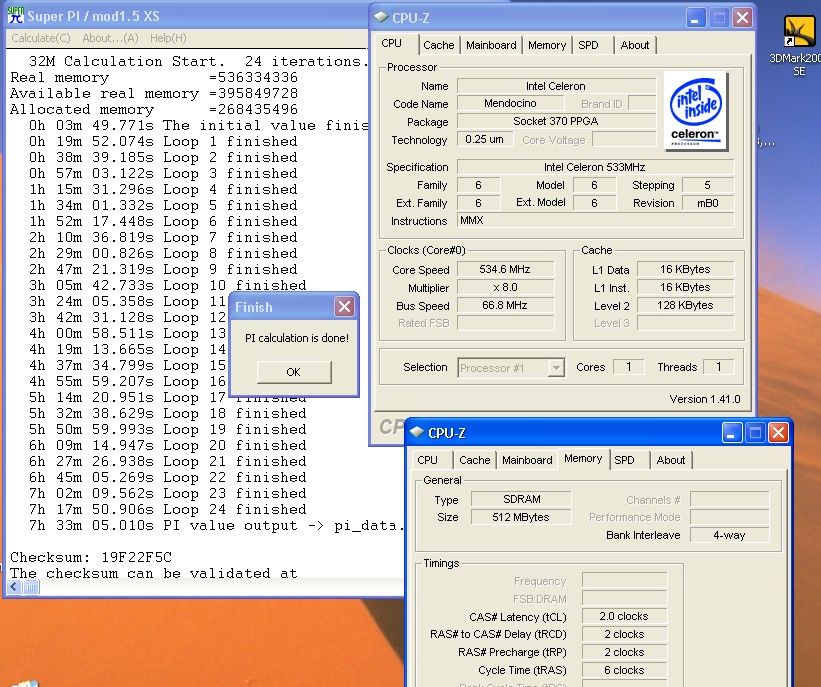Select the CPU tab in upper CPU-Z window

coord(392,43)
